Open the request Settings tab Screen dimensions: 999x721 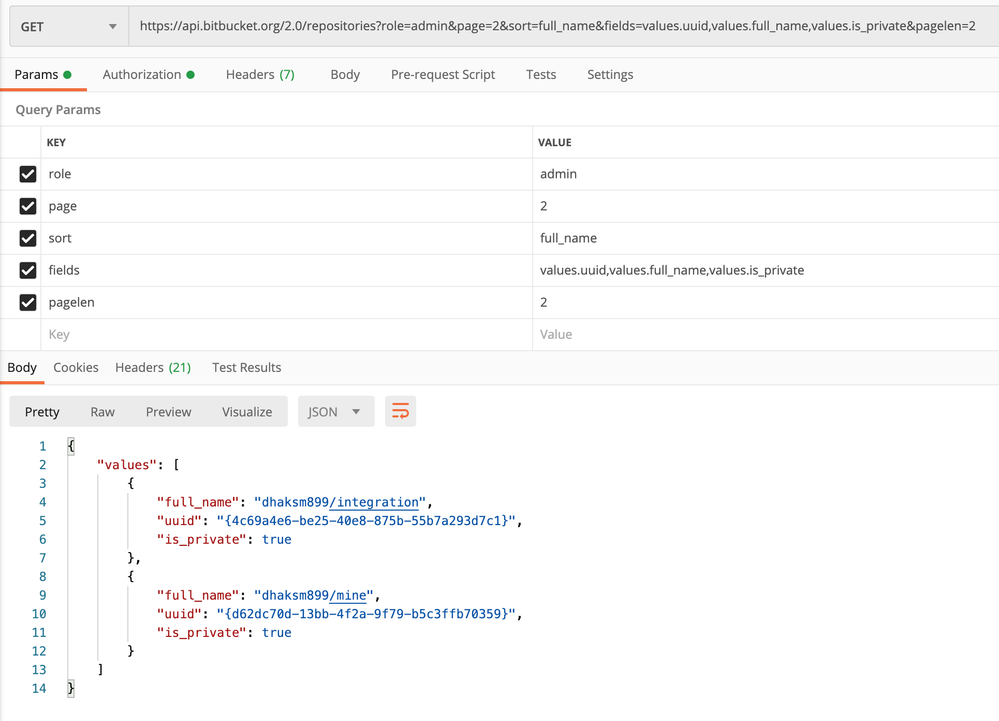pos(610,75)
